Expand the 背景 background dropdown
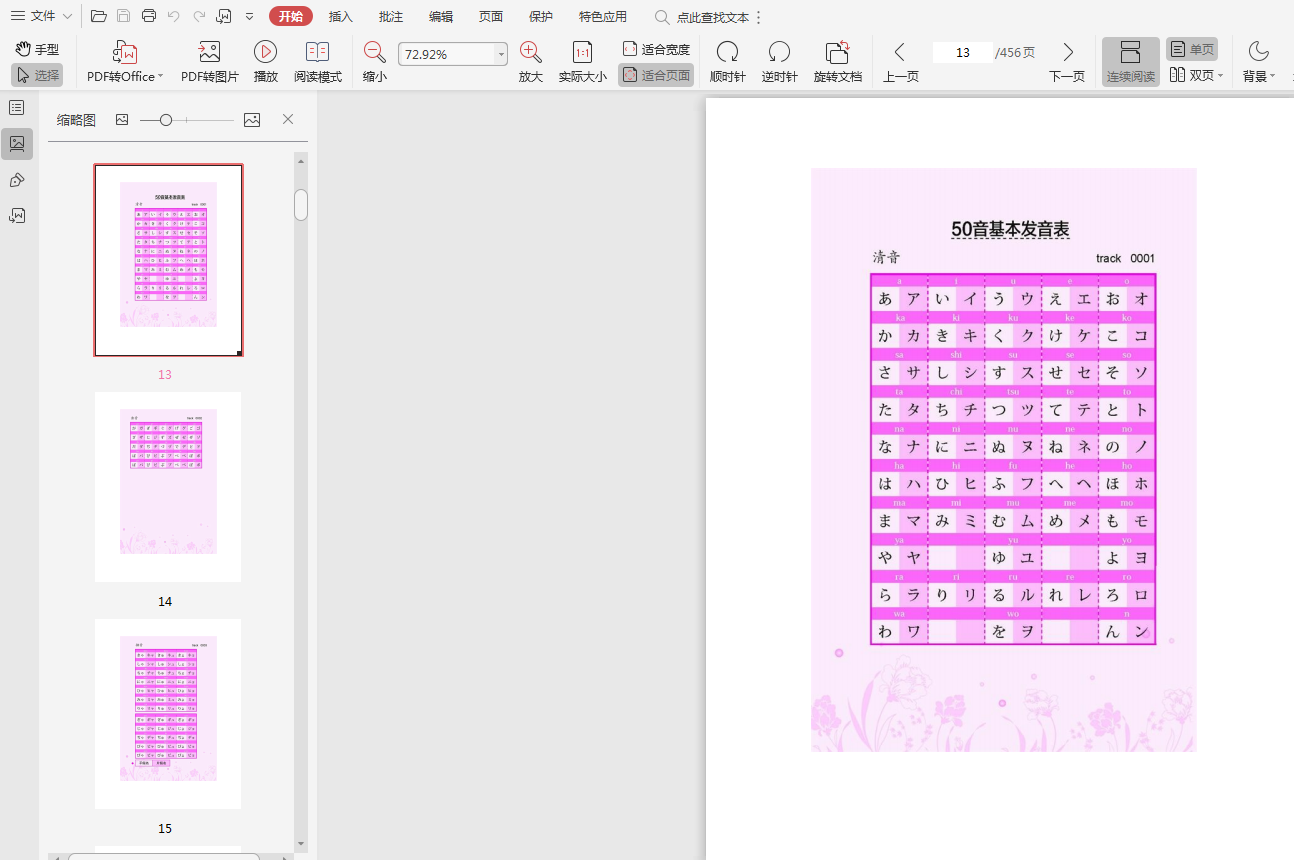The height and width of the screenshot is (860, 1294). point(1259,62)
